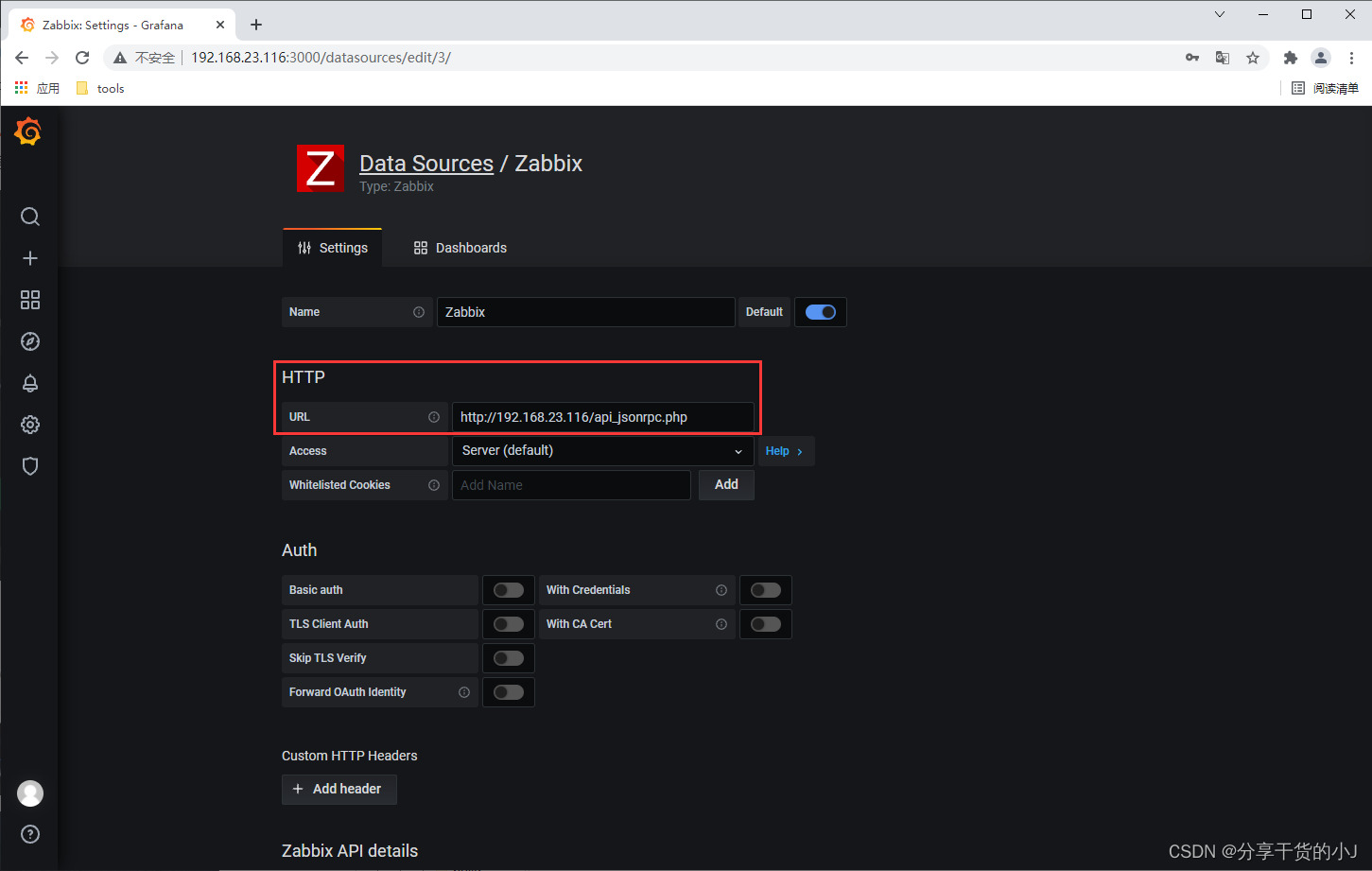Open Chrome profile avatar icon

tap(1321, 58)
